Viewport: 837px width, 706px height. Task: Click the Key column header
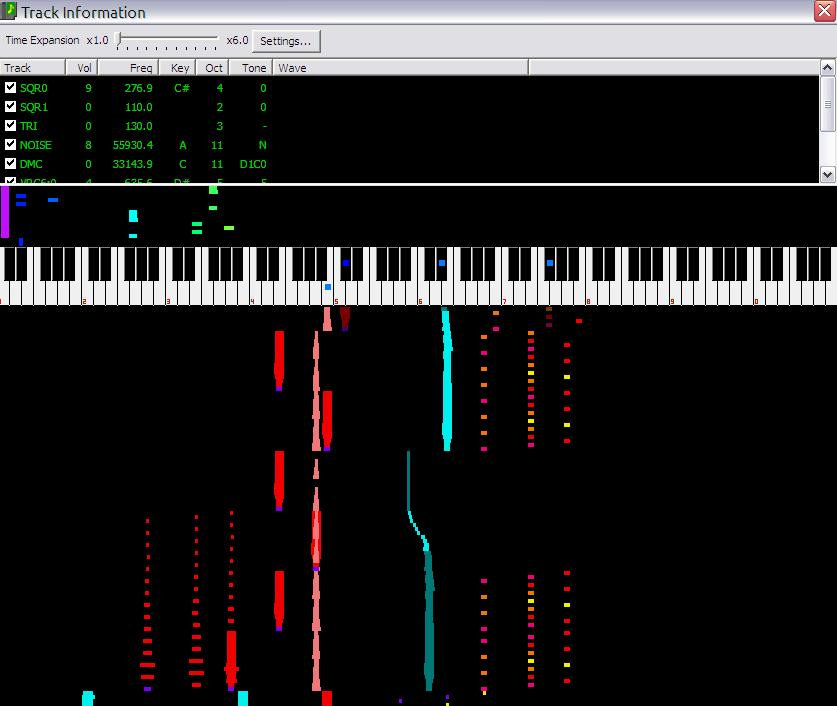point(179,68)
